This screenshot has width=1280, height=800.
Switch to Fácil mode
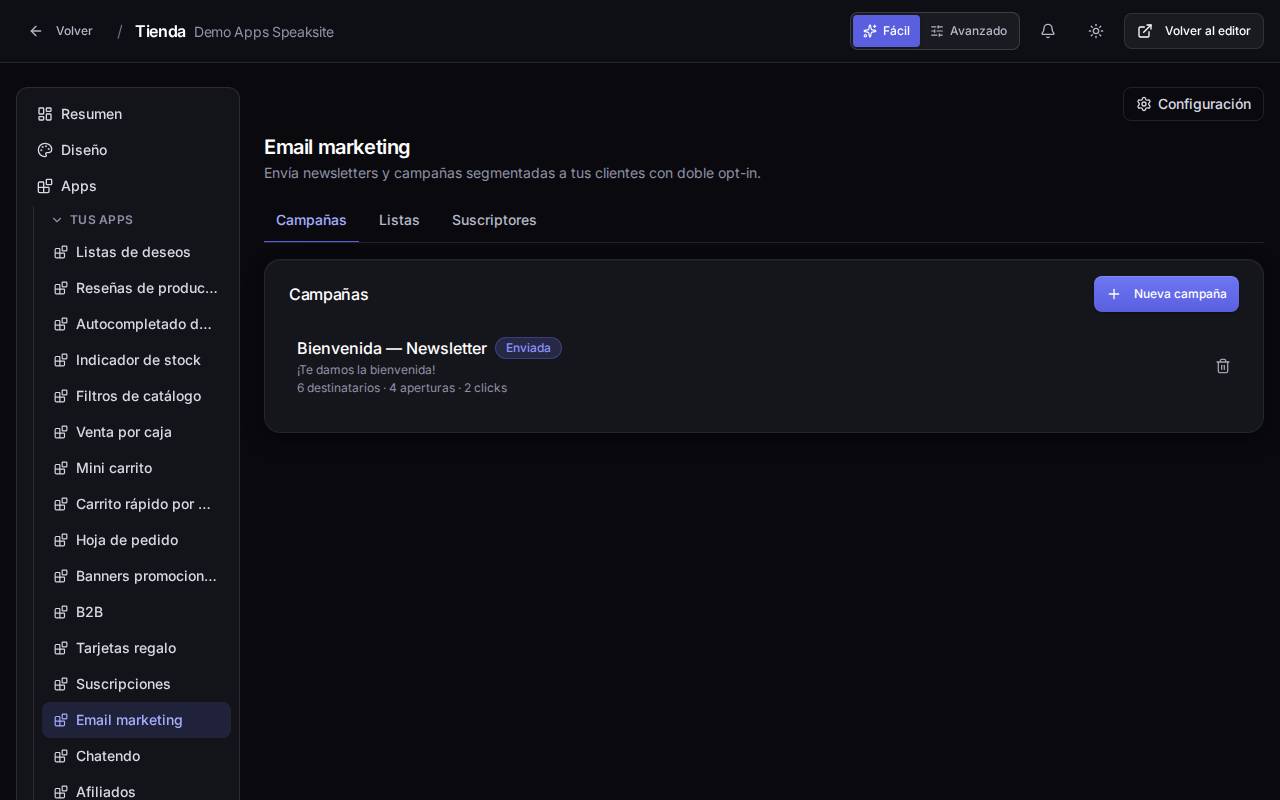pyautogui.click(x=886, y=31)
